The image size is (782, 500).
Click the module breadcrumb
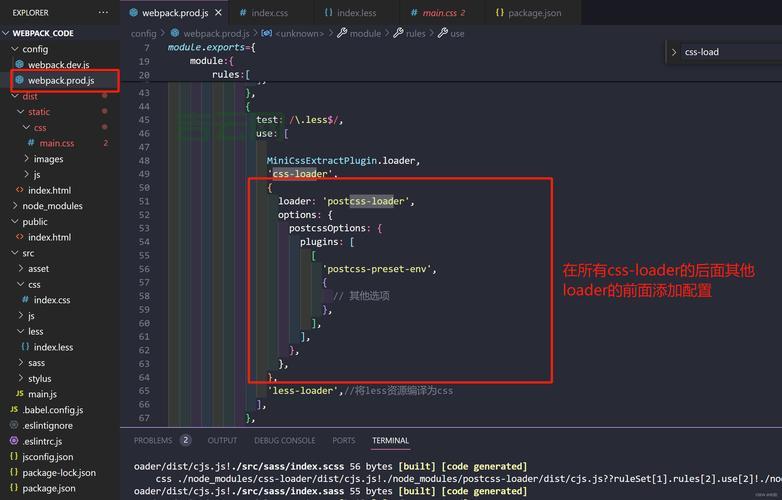[x=365, y=33]
